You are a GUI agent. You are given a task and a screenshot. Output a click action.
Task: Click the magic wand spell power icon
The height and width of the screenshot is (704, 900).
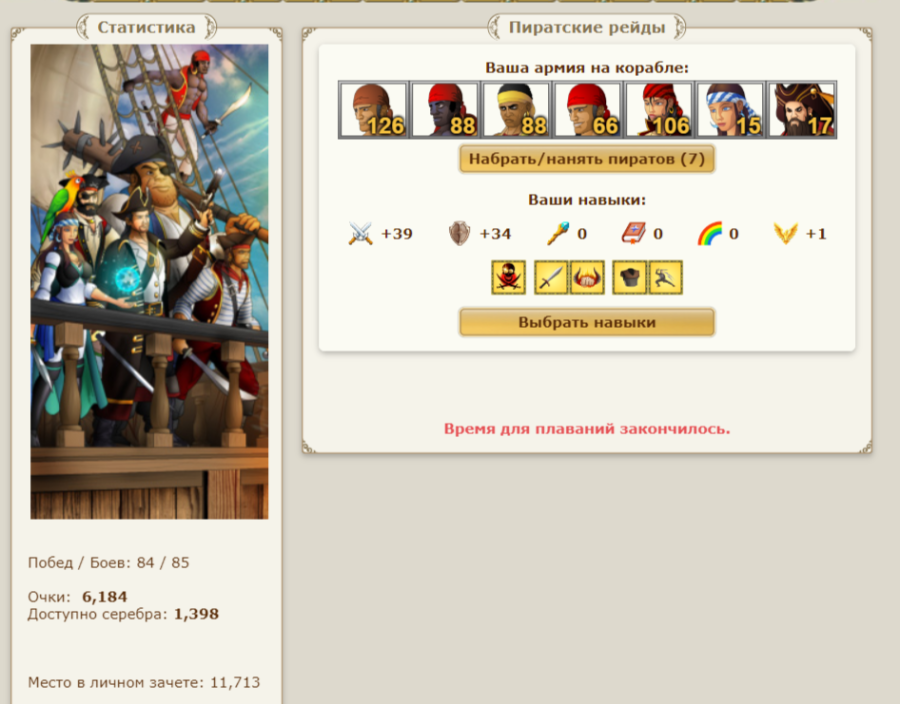[557, 234]
